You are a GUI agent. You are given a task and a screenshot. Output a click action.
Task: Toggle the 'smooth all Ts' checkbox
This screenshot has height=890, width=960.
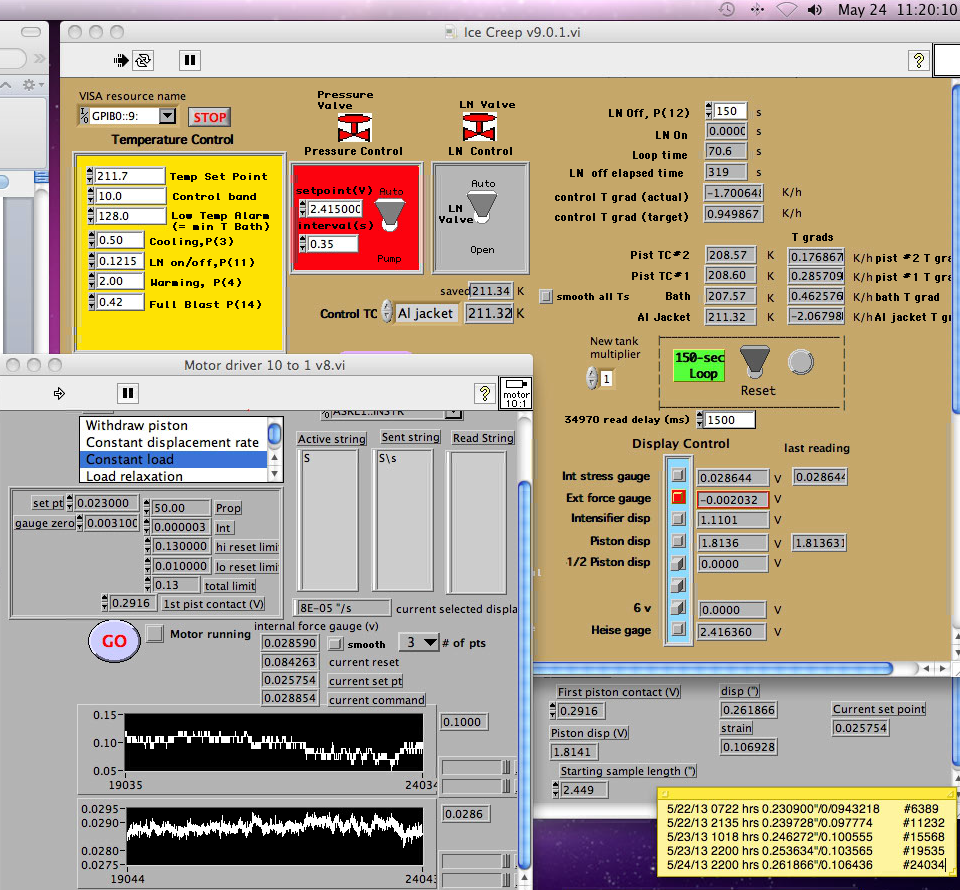tap(546, 296)
